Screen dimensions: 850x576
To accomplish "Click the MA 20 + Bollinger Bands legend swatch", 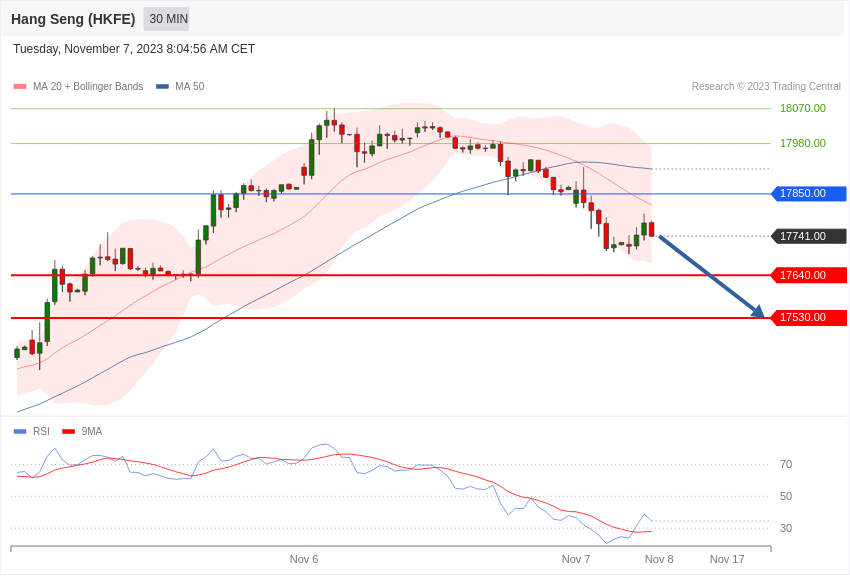I will click(20, 87).
